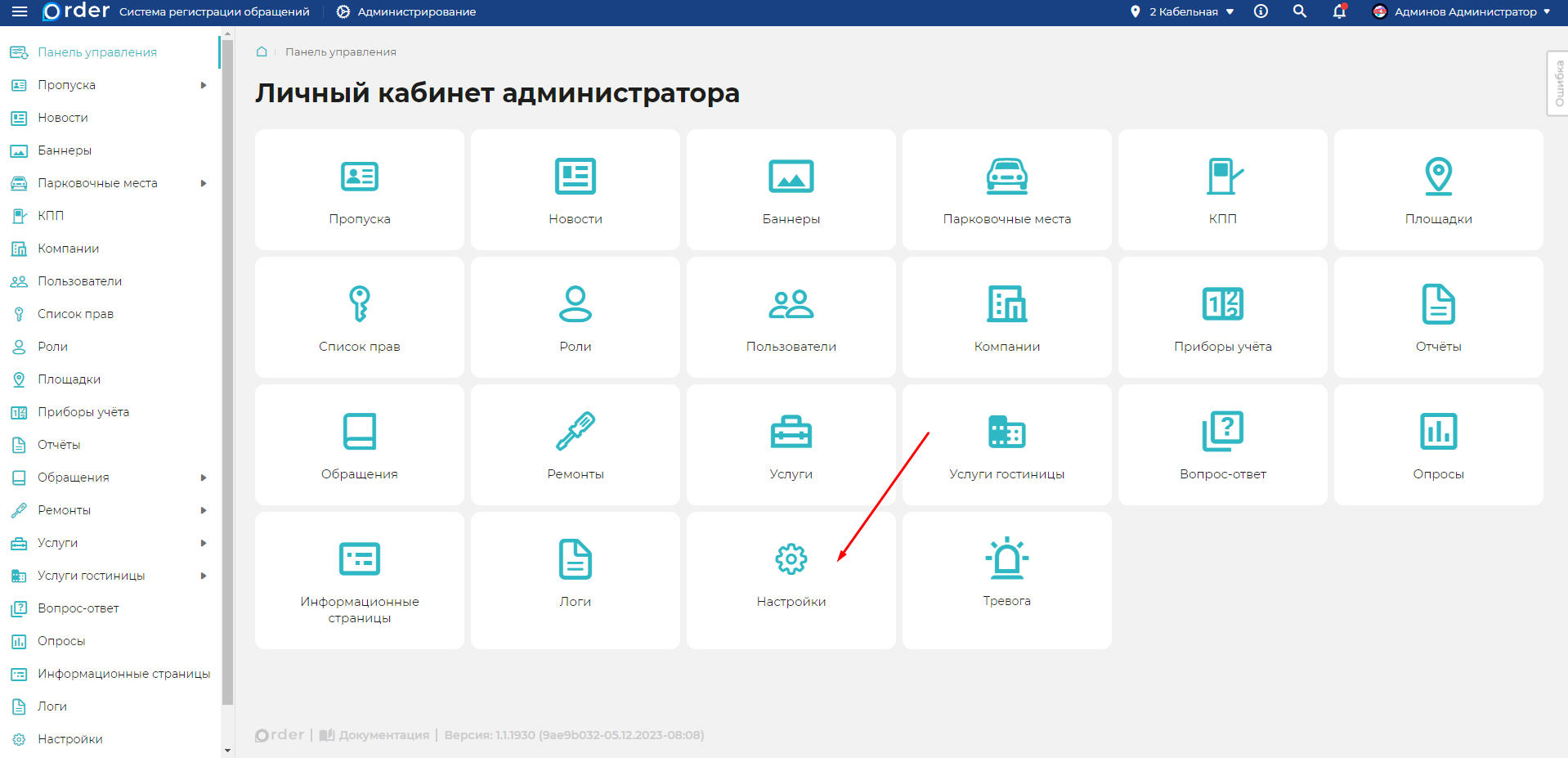Viewport: 1568px width, 758px height.
Task: Click the search magnifier icon
Action: click(1299, 11)
